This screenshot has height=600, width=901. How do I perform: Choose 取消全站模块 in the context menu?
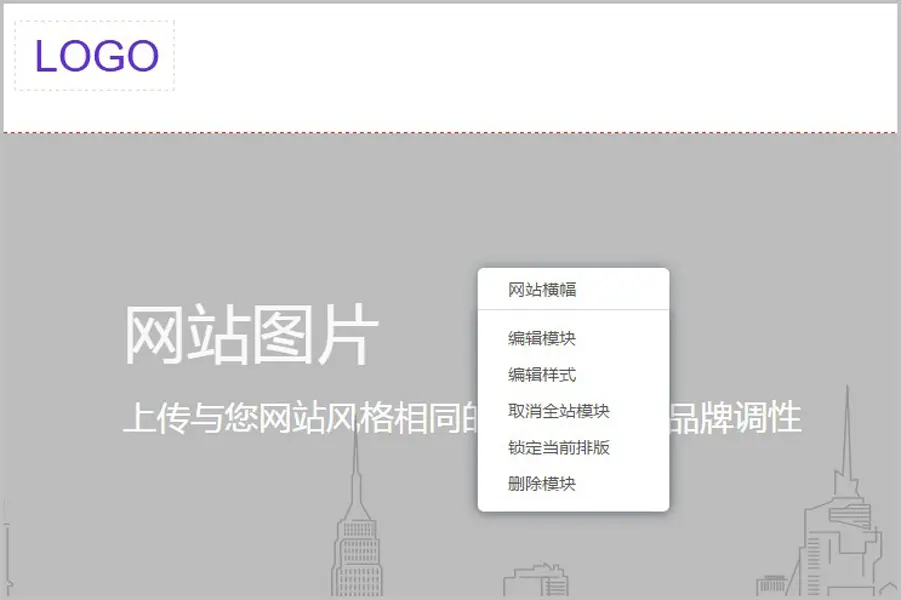pyautogui.click(x=559, y=411)
